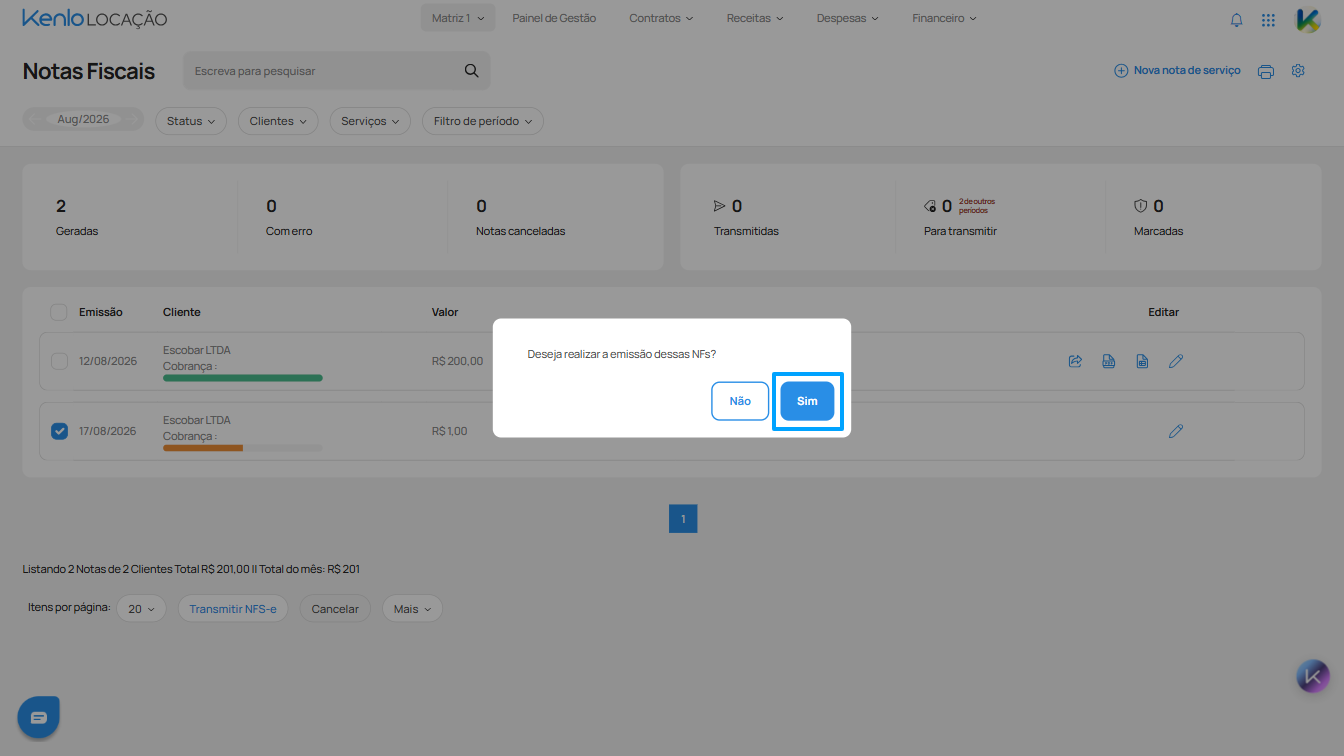Click the Cancelar button
Screen dimensions: 1344x756
(x=335, y=609)
